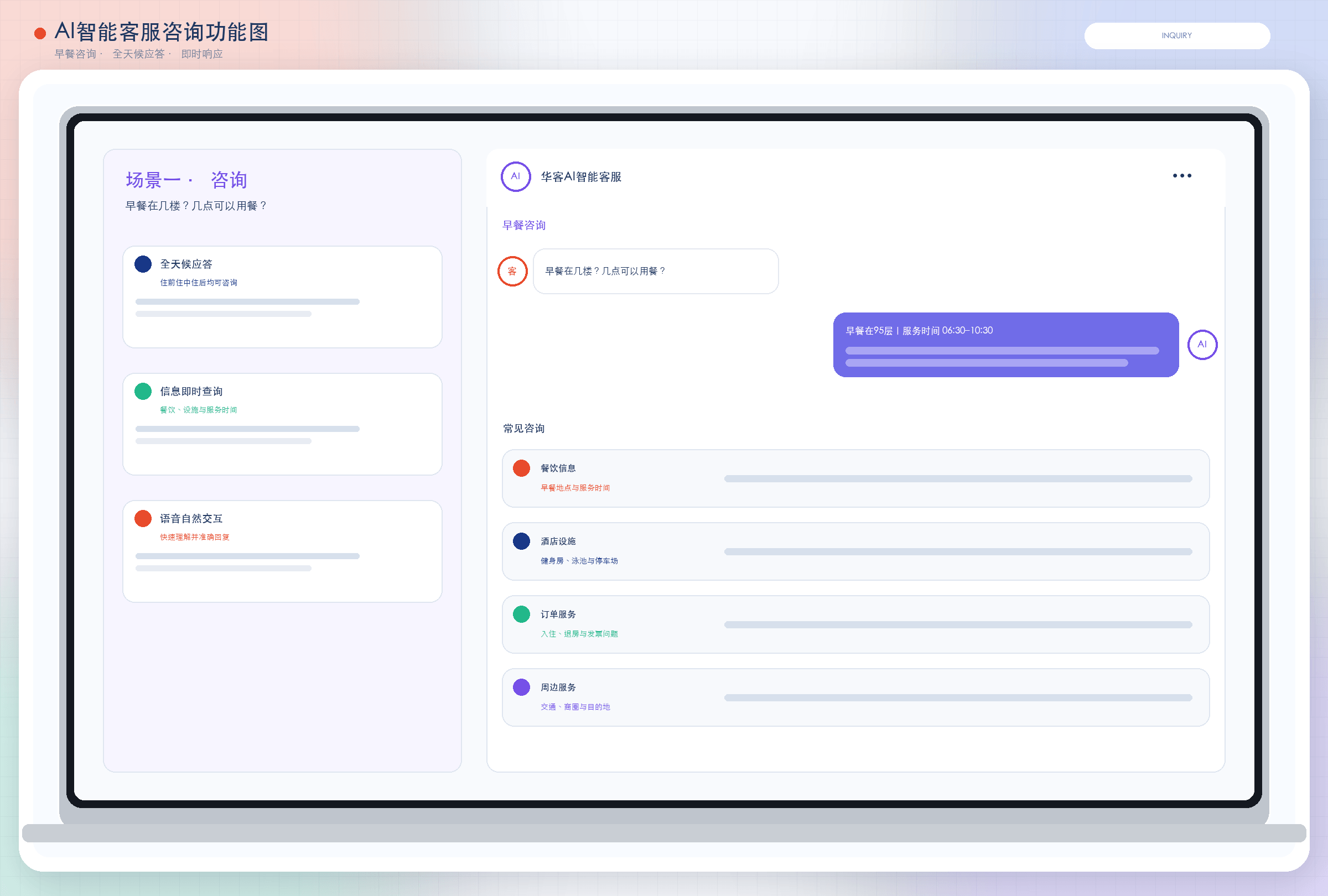The height and width of the screenshot is (896, 1328).
Task: Click the subtitle 入住、退房与发票问题
Action: pyautogui.click(x=579, y=634)
